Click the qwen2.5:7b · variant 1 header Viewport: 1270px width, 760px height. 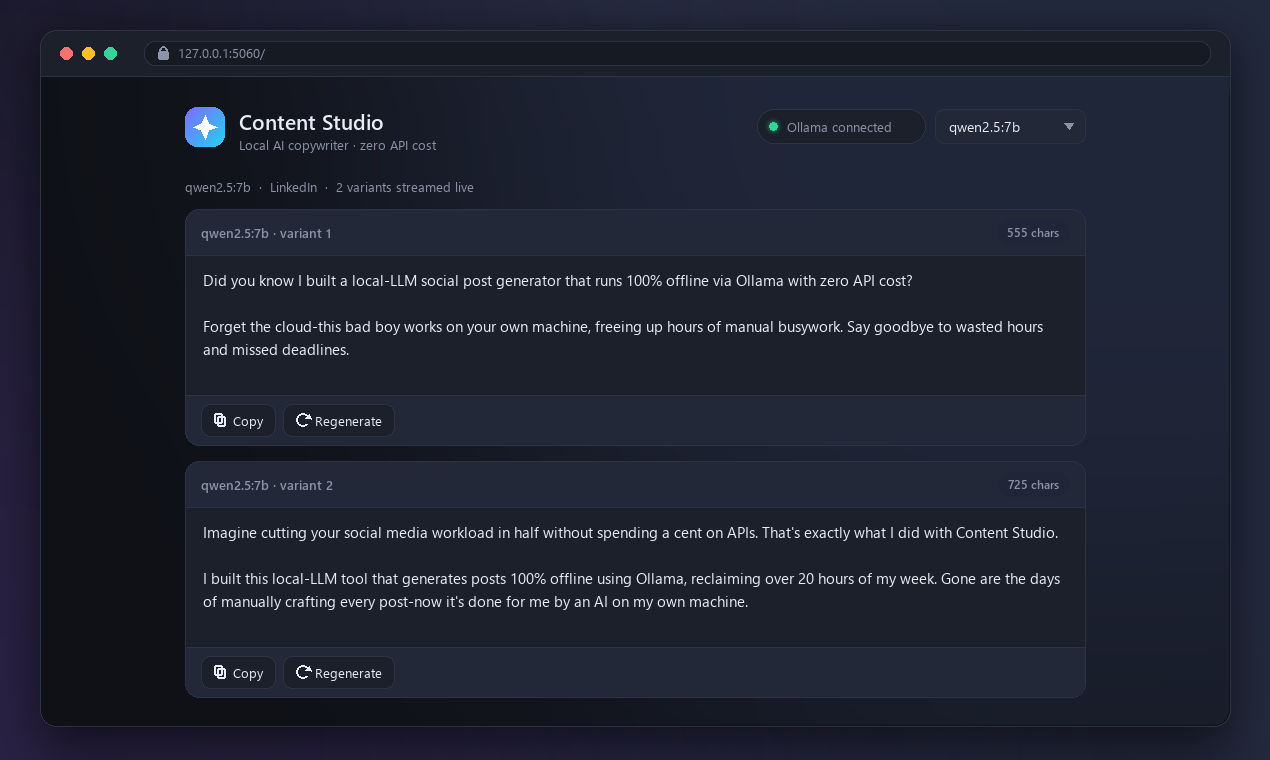point(266,233)
